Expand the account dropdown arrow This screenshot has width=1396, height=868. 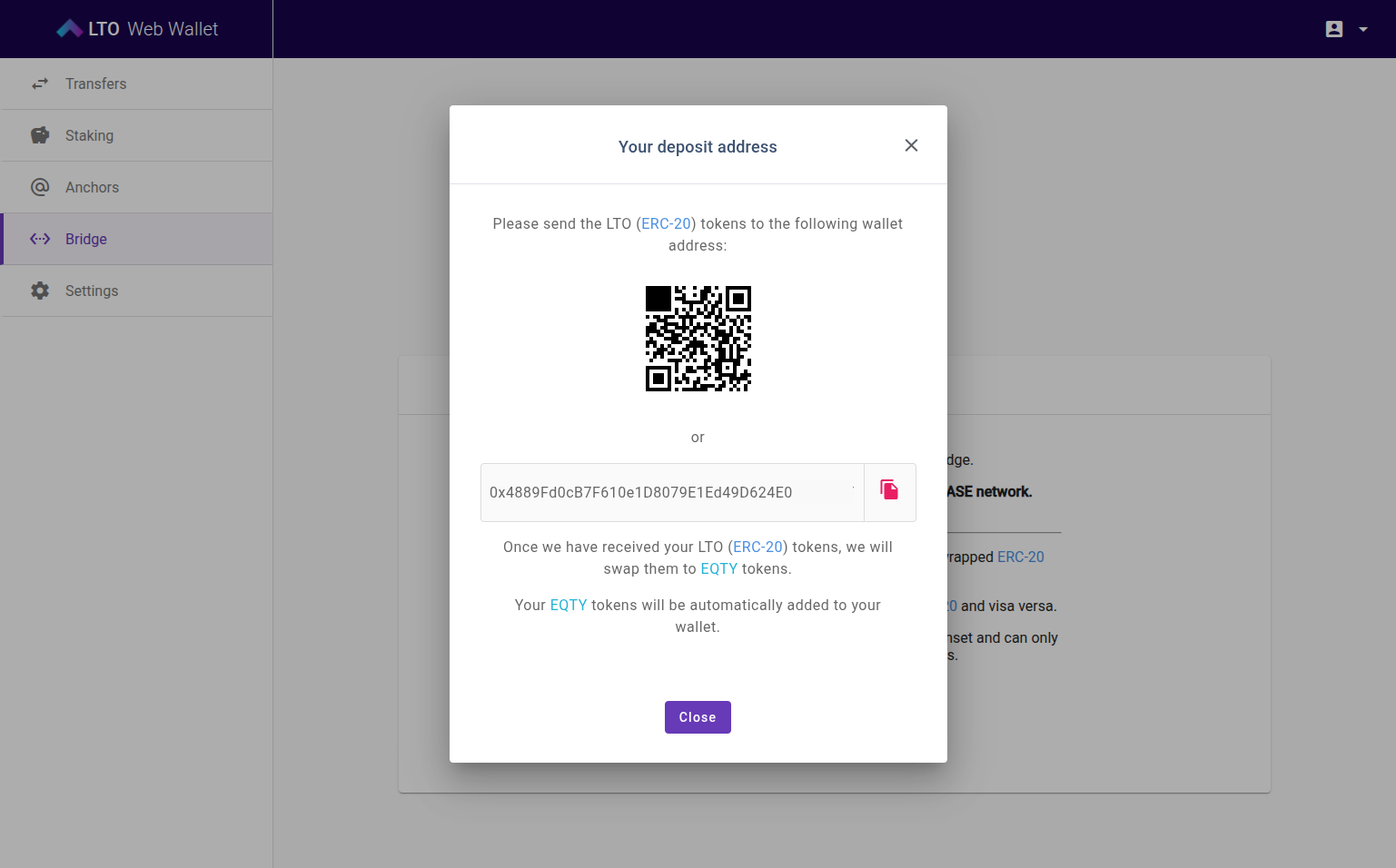[x=1362, y=29]
